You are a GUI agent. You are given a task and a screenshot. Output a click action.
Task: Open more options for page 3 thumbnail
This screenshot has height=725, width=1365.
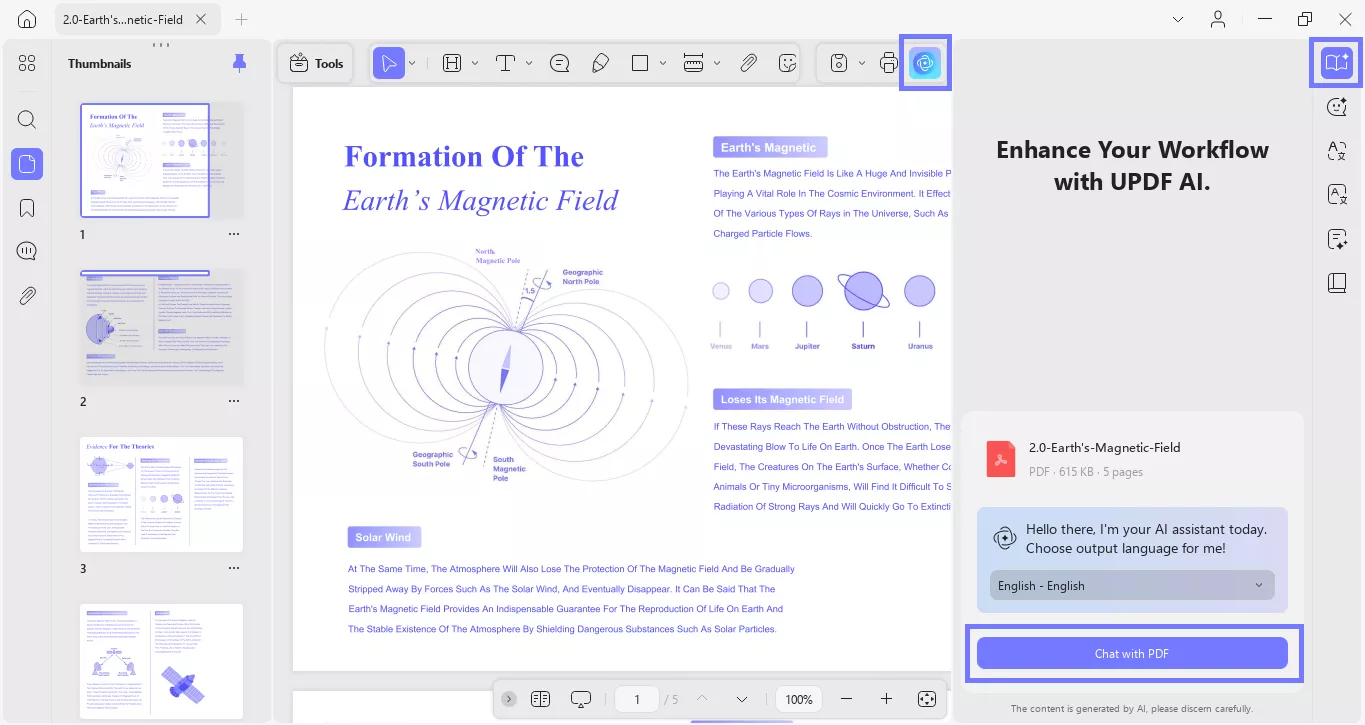pos(234,568)
